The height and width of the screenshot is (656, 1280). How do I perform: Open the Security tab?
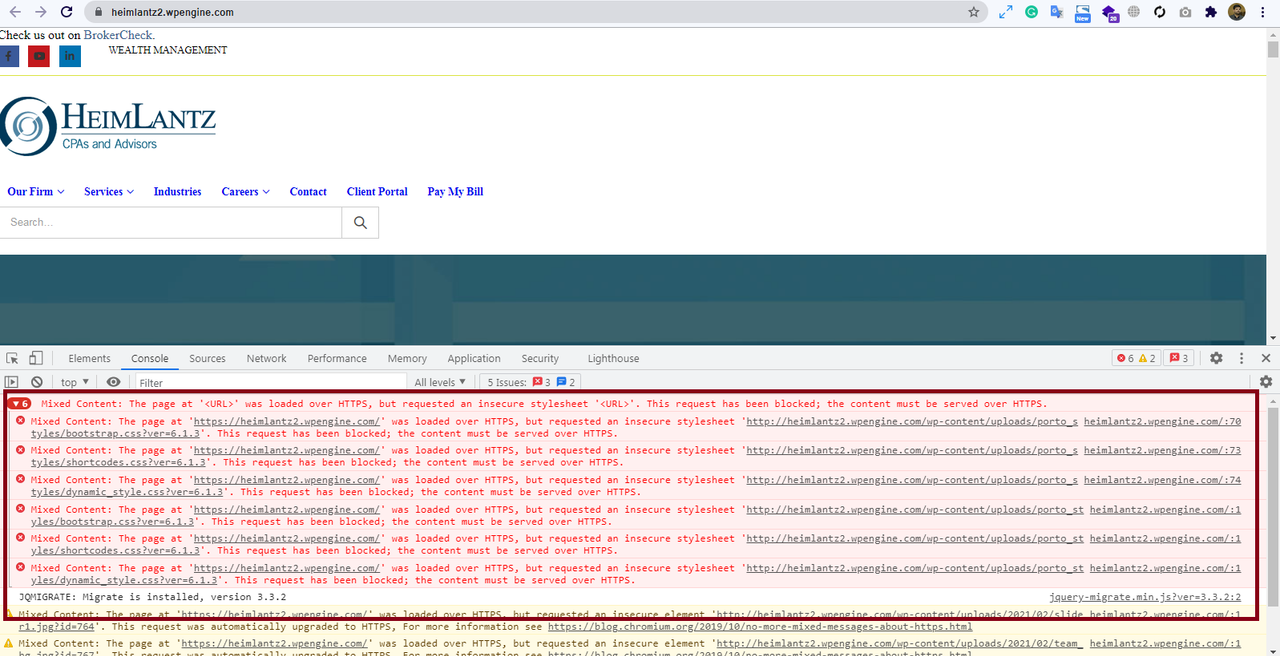[x=540, y=358]
